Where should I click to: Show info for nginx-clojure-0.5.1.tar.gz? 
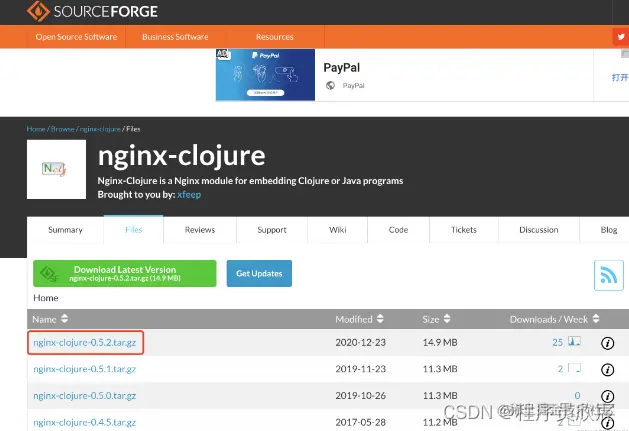(607, 370)
